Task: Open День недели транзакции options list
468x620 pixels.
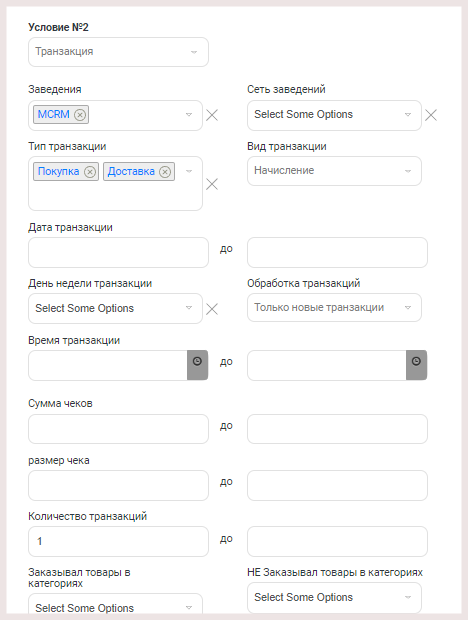Action: [x=115, y=308]
